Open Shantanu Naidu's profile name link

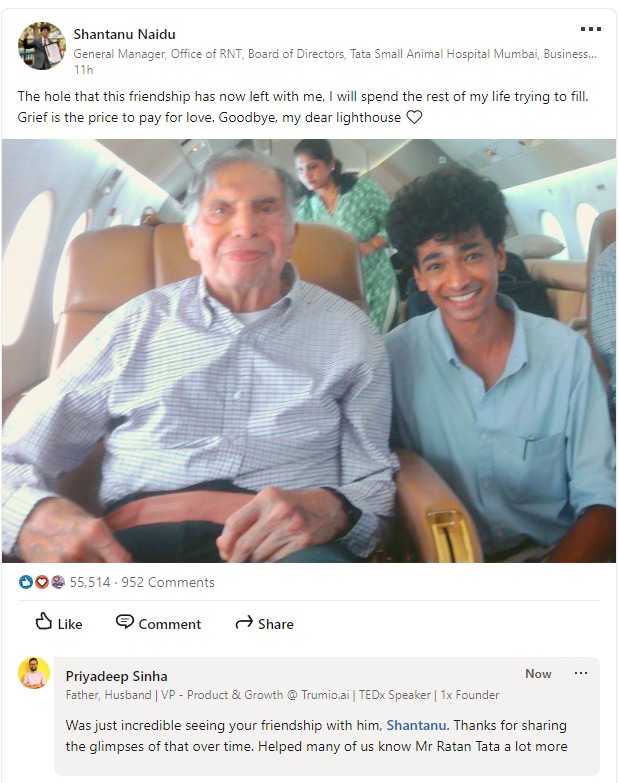(124, 34)
